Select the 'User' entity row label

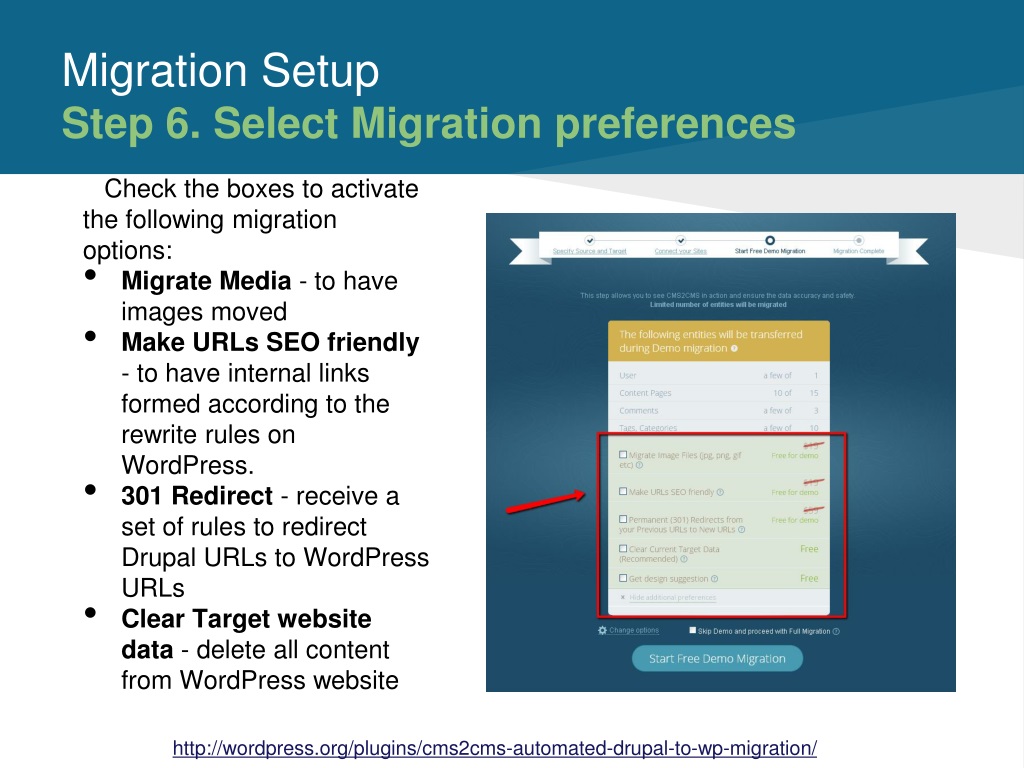point(628,376)
